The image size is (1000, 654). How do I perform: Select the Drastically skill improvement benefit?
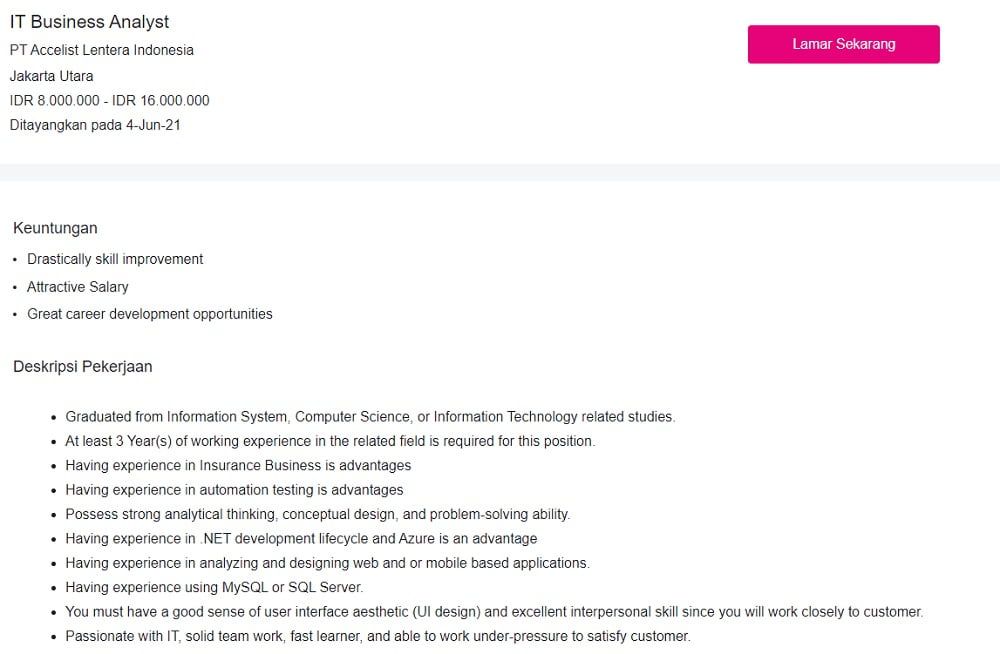(x=115, y=259)
